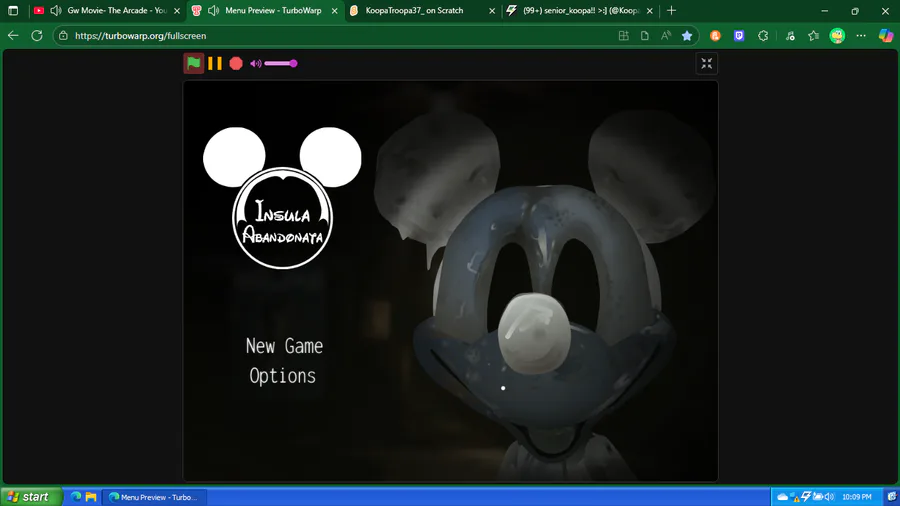This screenshot has width=900, height=506.
Task: Go back to the previous page
Action: (x=13, y=36)
